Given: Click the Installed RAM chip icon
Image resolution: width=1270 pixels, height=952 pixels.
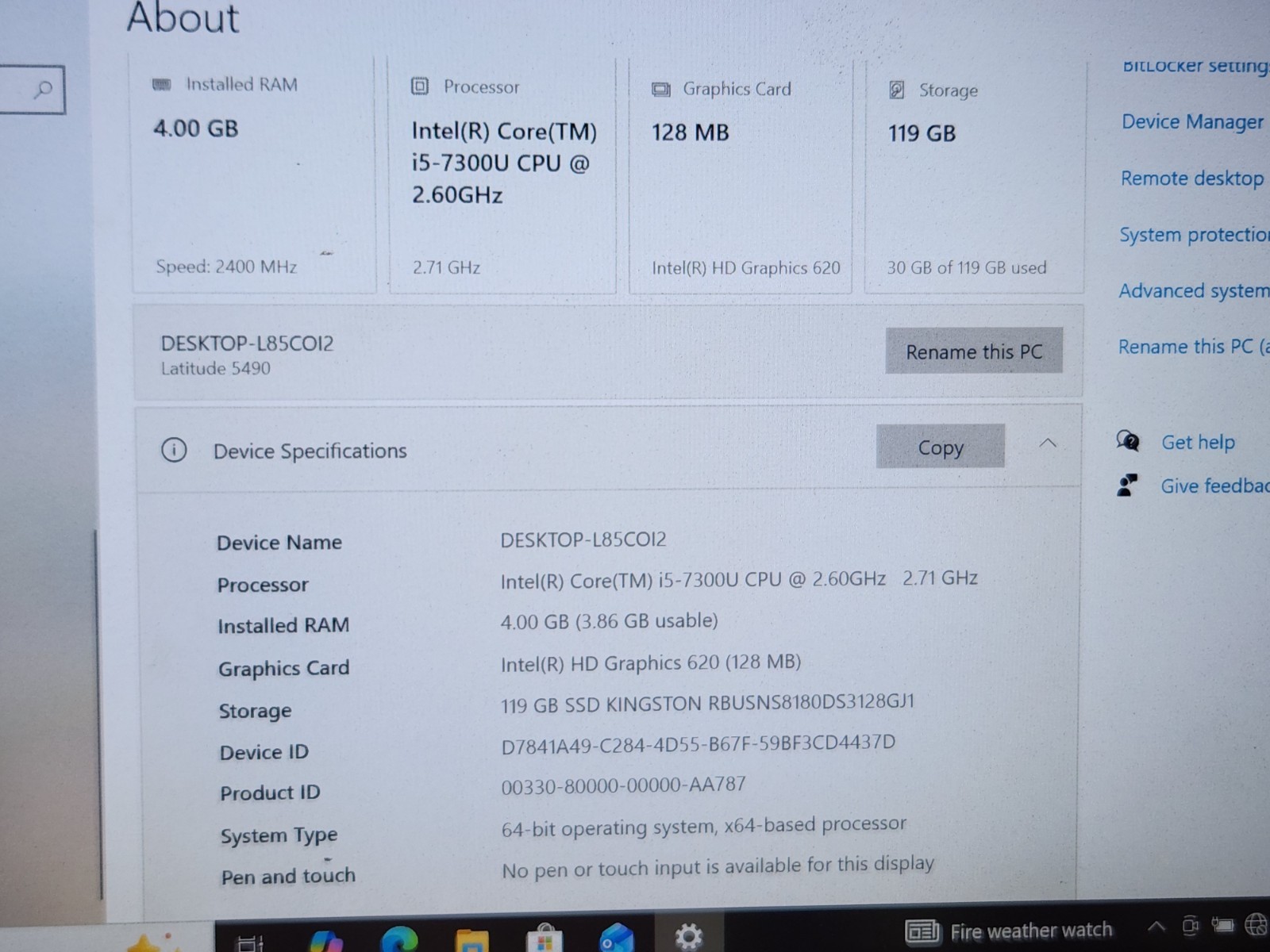Looking at the screenshot, I should coord(162,84).
